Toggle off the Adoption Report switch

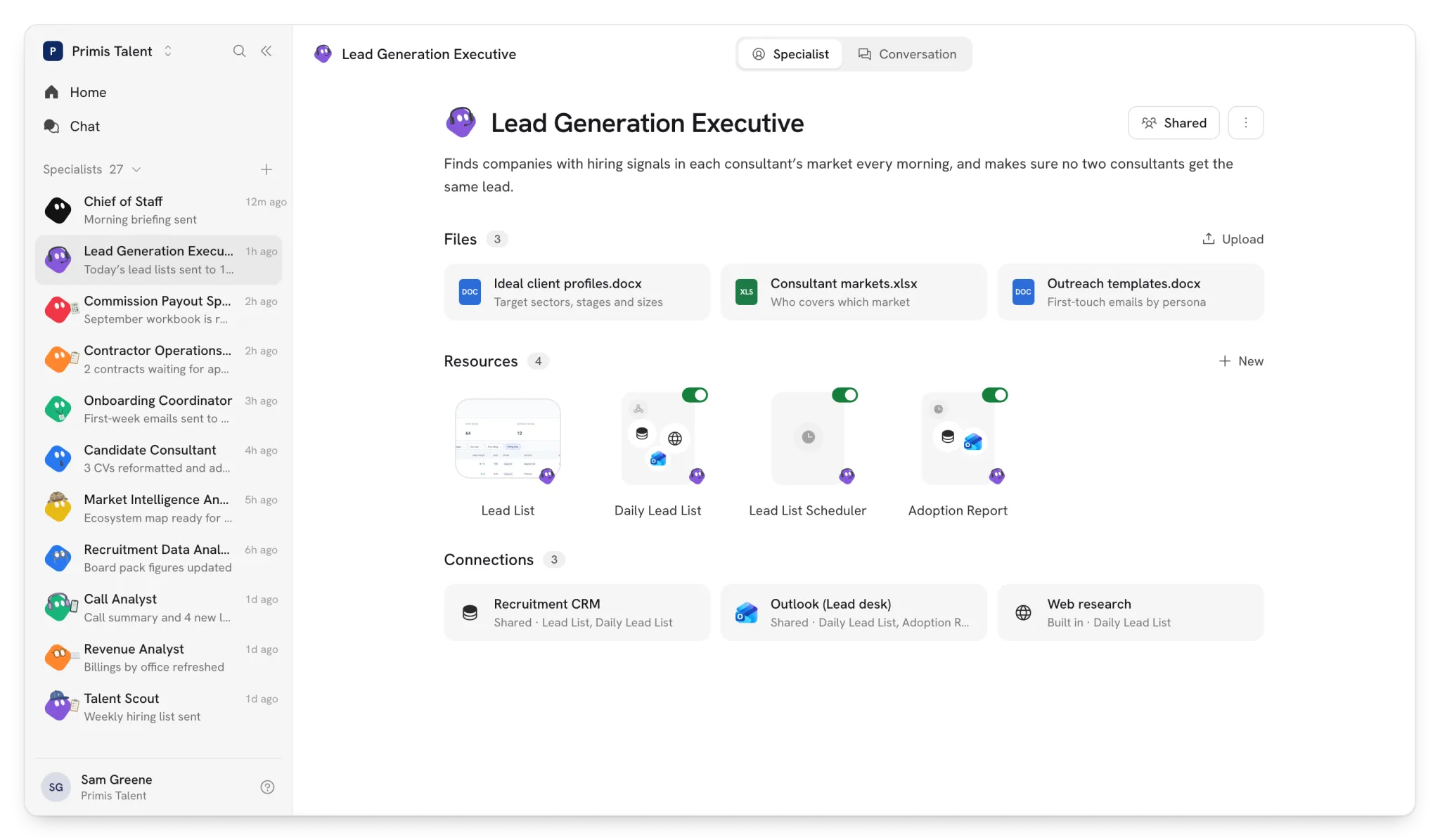click(x=995, y=395)
